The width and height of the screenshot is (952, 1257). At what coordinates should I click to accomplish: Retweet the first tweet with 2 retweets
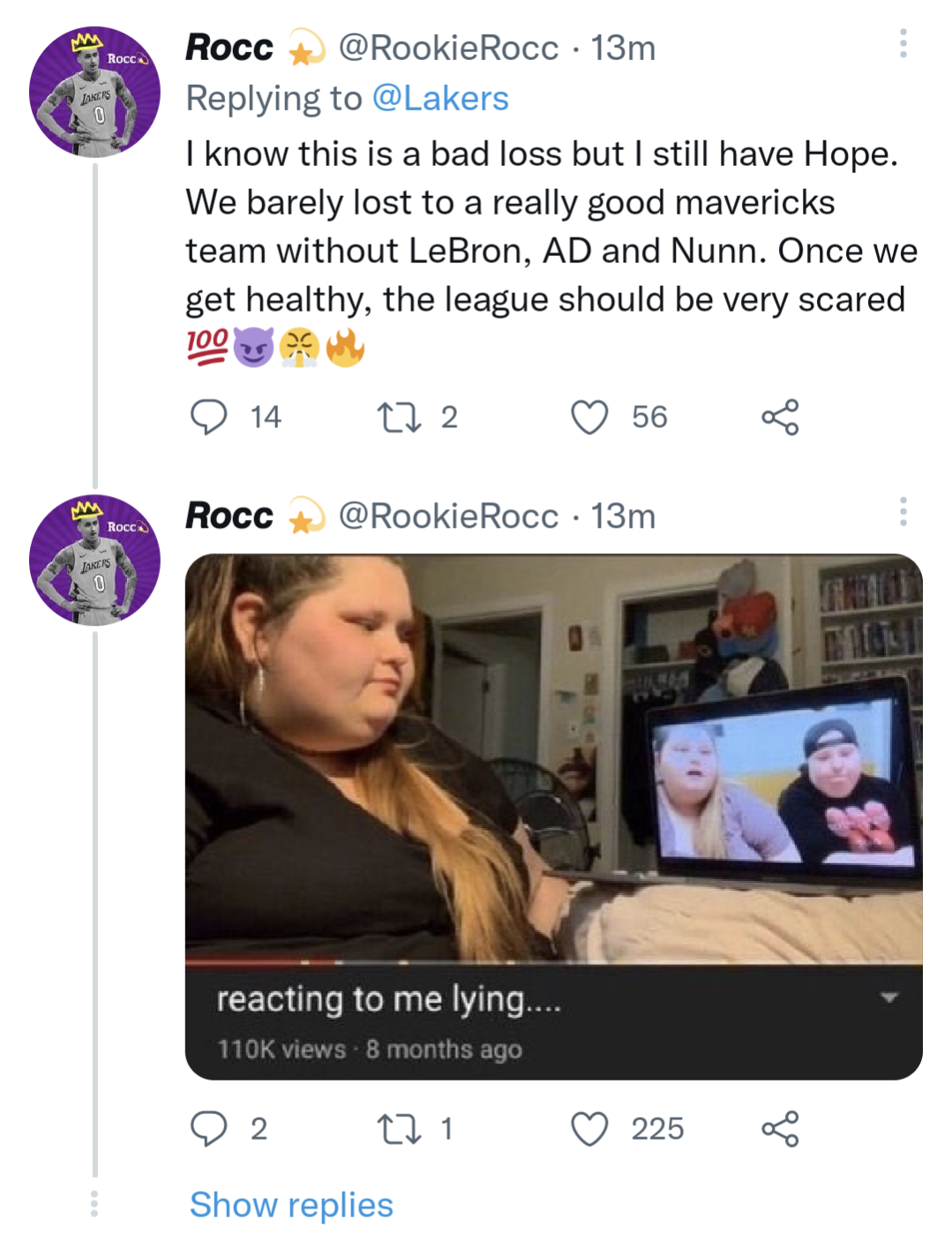click(x=399, y=418)
